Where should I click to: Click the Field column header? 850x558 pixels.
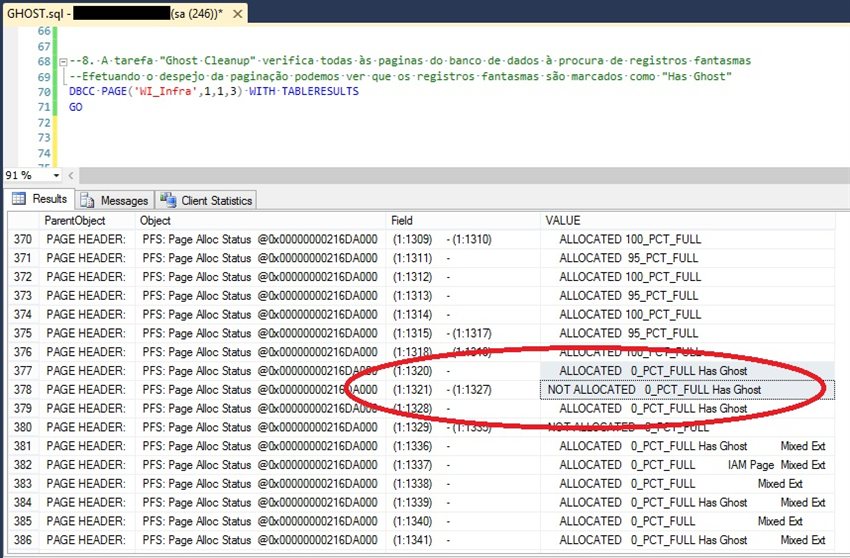[463, 221]
